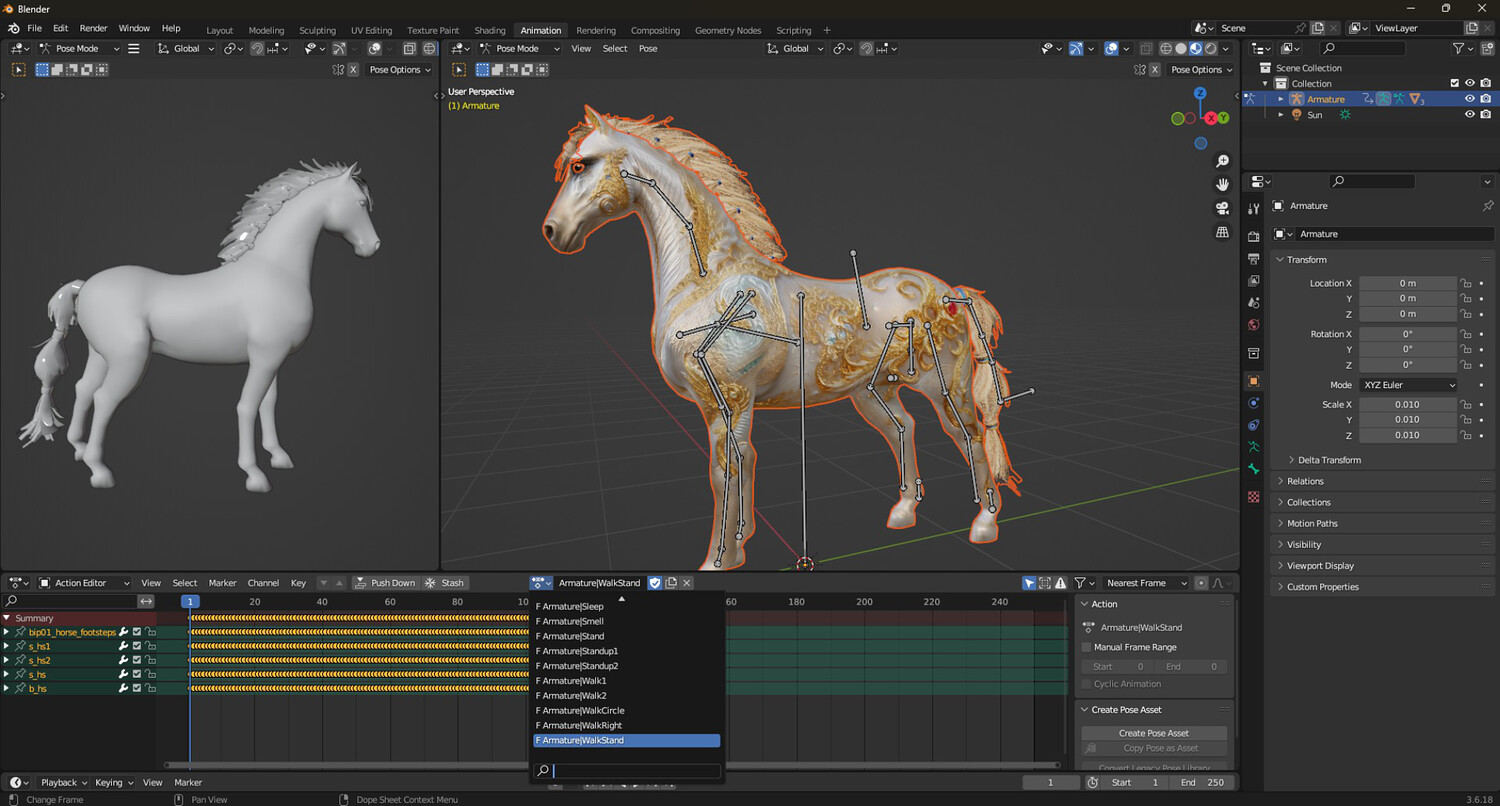Switch to the Compositing workspace tab
Viewport: 1500px width, 806px height.
coord(655,30)
